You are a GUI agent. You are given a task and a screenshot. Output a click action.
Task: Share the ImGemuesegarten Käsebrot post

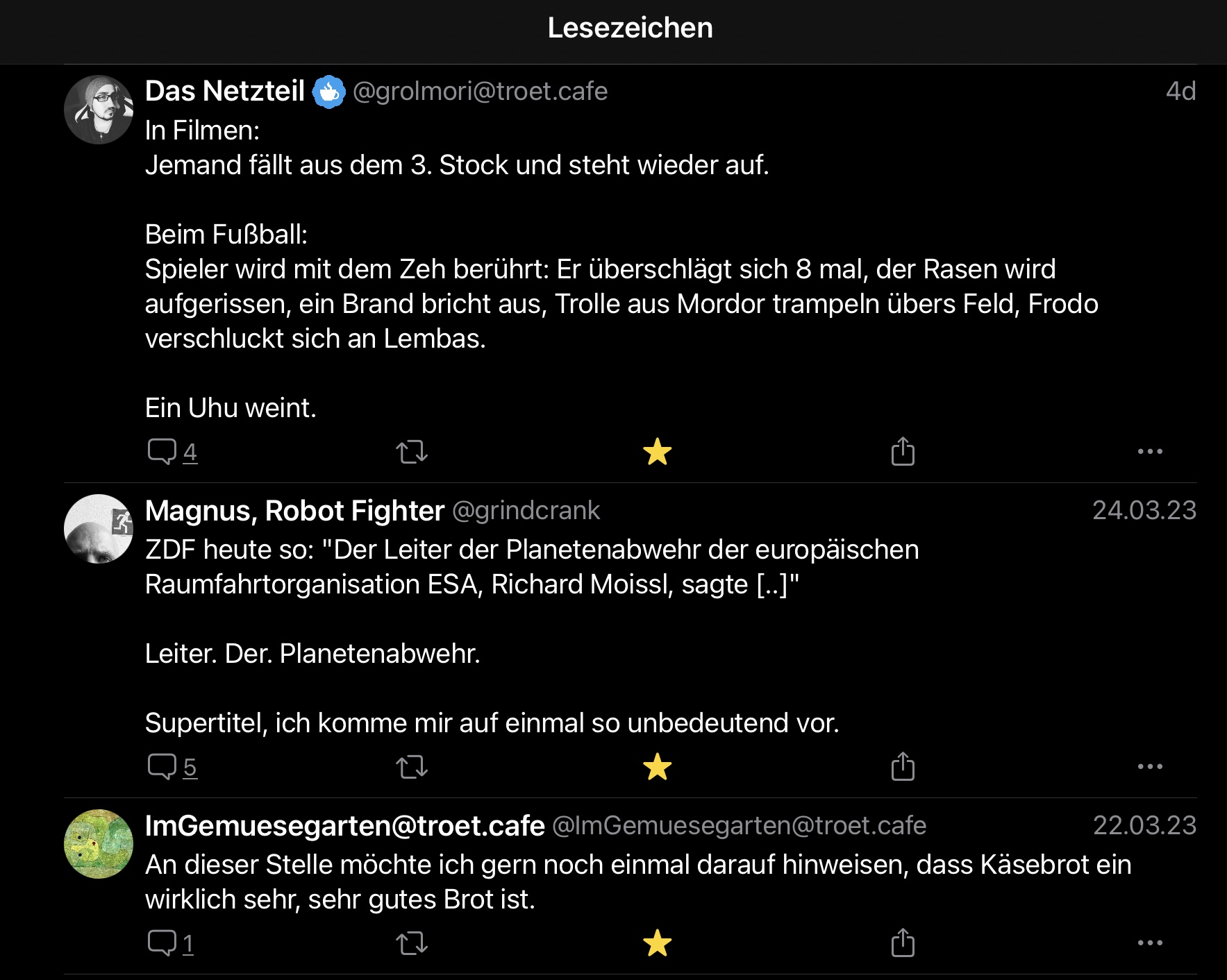[x=903, y=943]
